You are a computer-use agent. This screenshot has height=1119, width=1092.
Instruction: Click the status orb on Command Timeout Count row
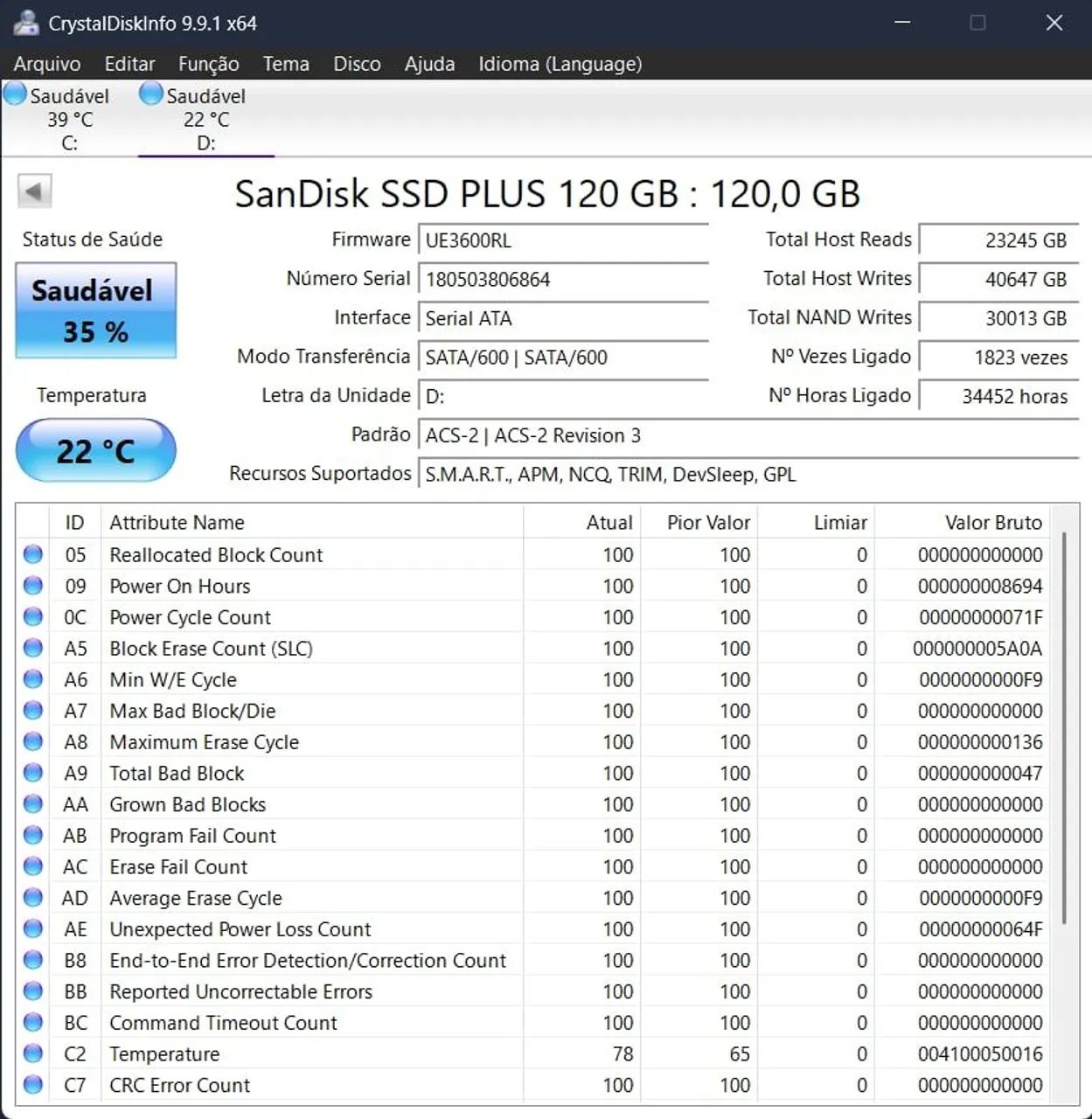[x=33, y=1022]
